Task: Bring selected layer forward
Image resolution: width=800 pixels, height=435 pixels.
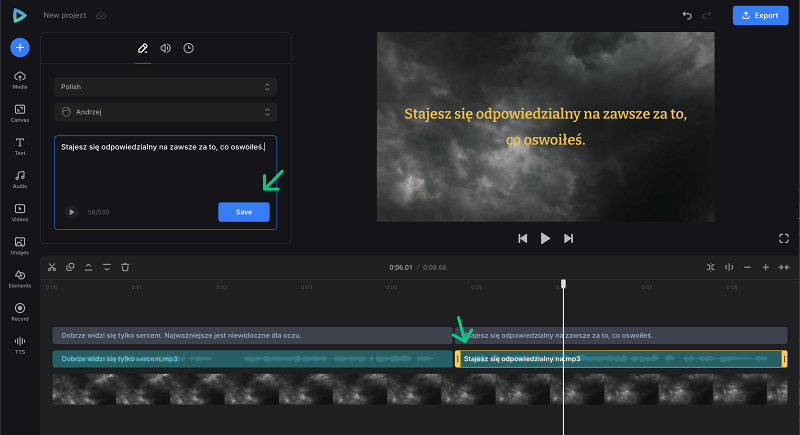Action: pyautogui.click(x=88, y=267)
